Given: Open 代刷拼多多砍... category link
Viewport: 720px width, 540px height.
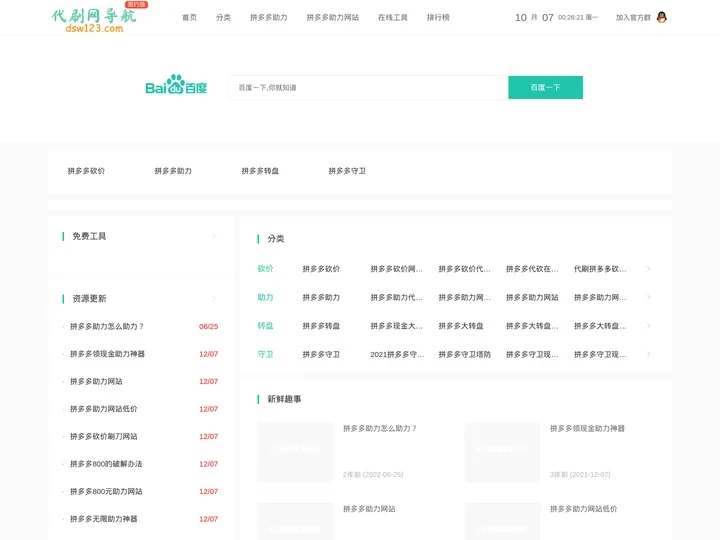Looking at the screenshot, I should click(600, 269).
